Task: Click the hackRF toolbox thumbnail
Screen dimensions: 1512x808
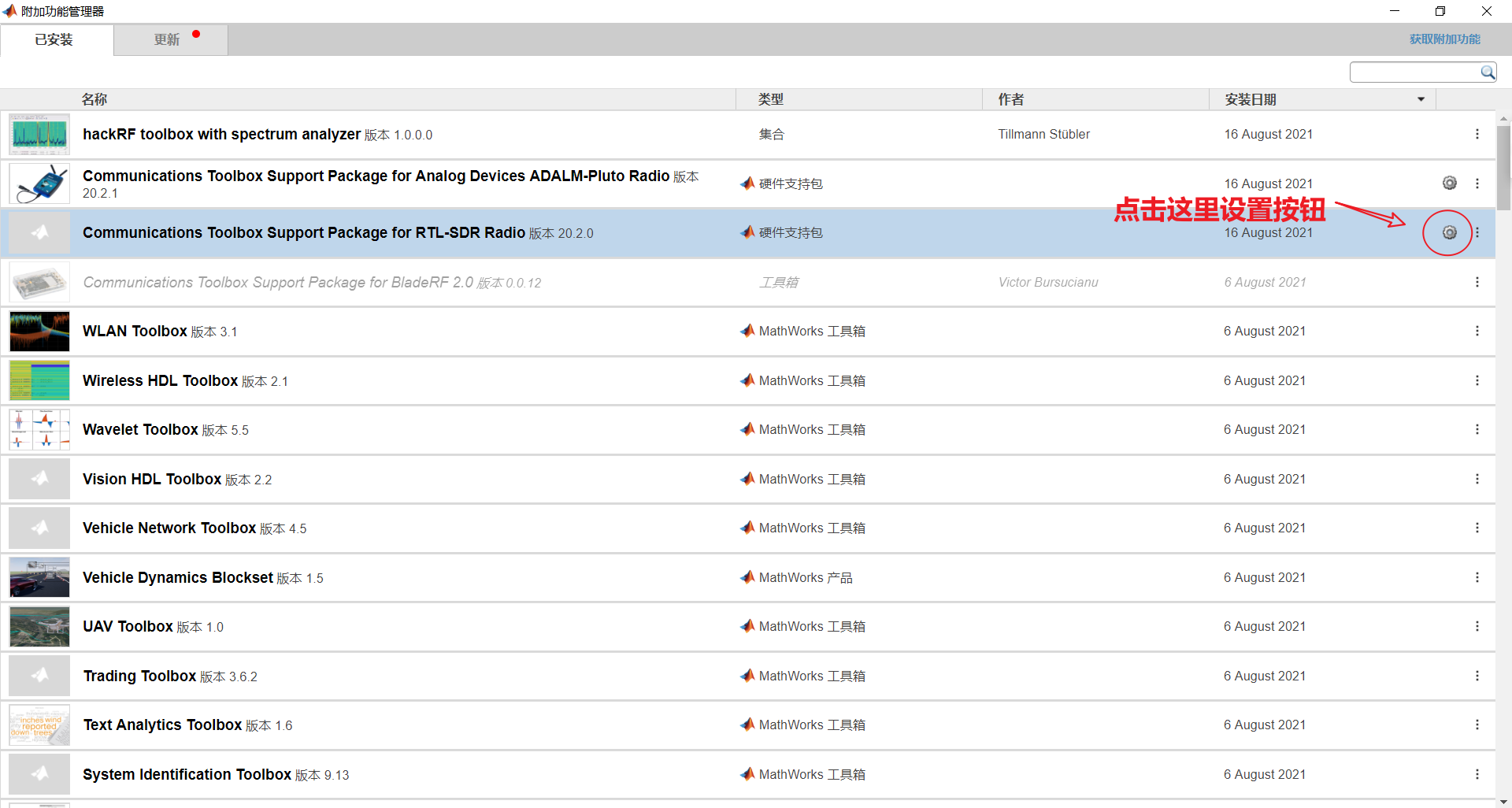Action: (x=39, y=134)
